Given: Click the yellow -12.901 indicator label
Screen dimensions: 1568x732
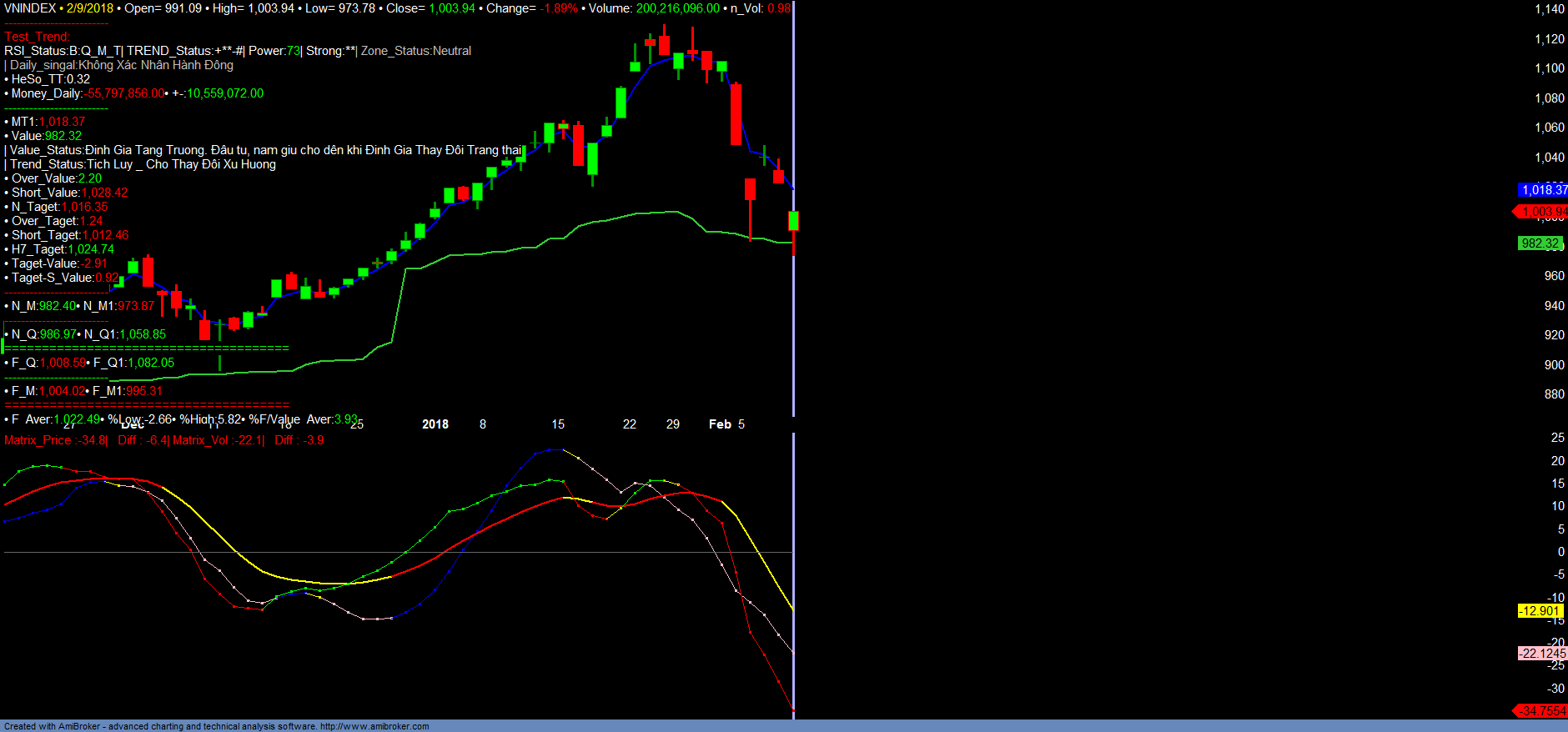Looking at the screenshot, I should click(x=1539, y=611).
